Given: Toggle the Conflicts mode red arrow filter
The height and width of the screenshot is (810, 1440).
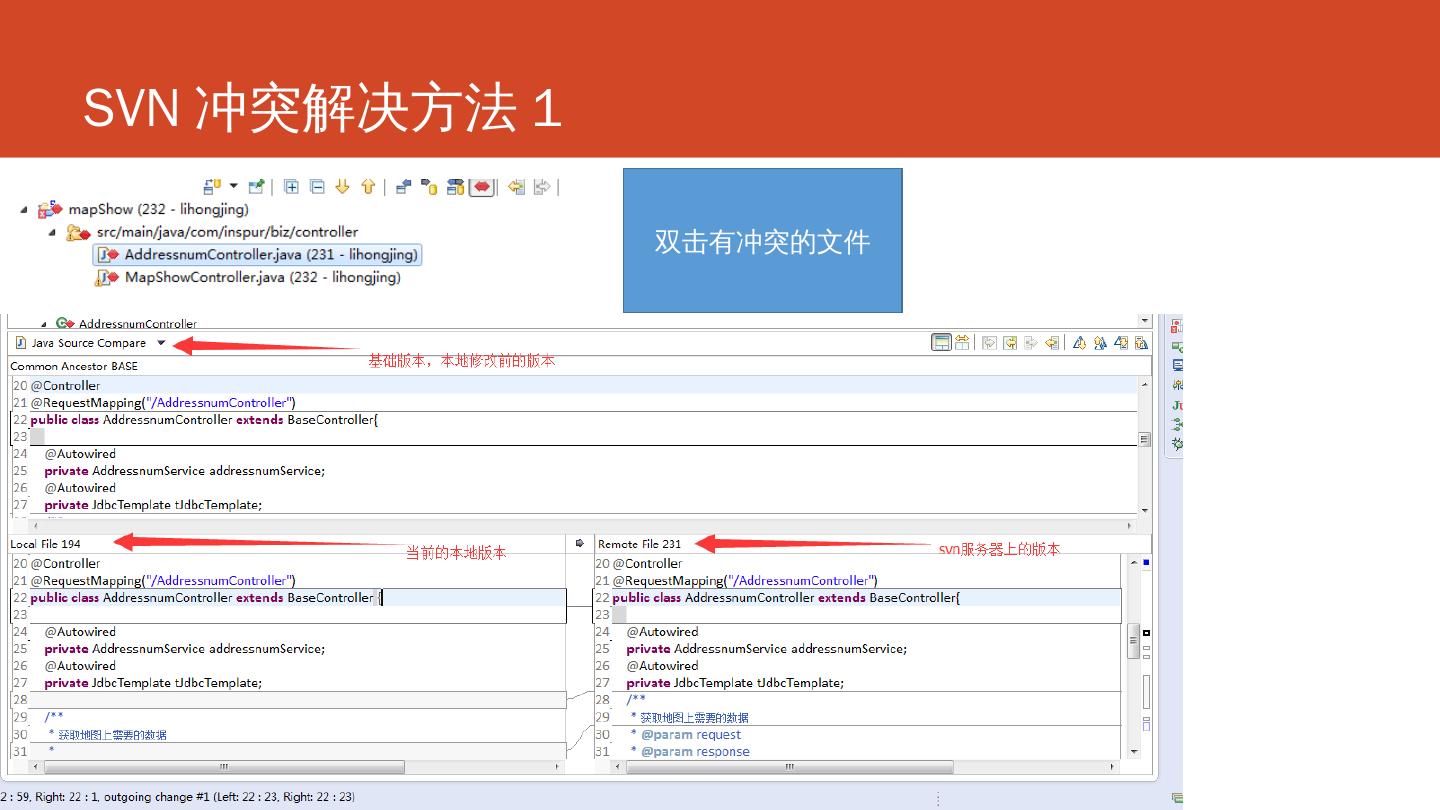Looking at the screenshot, I should tap(482, 187).
